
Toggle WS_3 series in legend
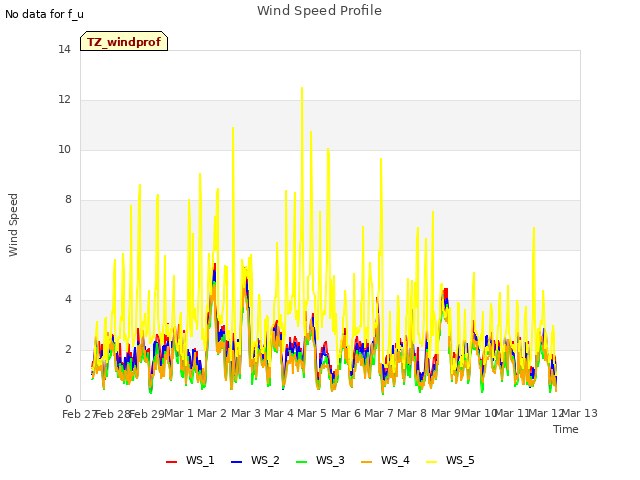tap(320, 460)
